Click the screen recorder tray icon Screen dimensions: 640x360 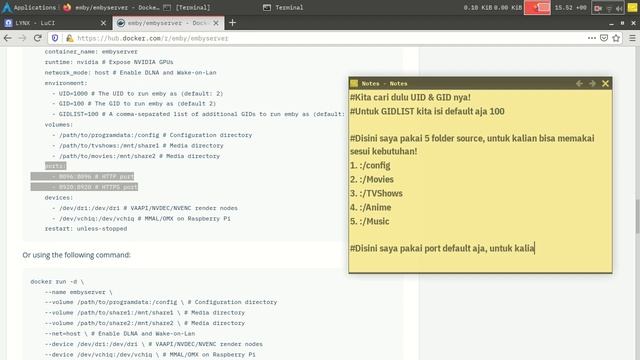point(598,8)
